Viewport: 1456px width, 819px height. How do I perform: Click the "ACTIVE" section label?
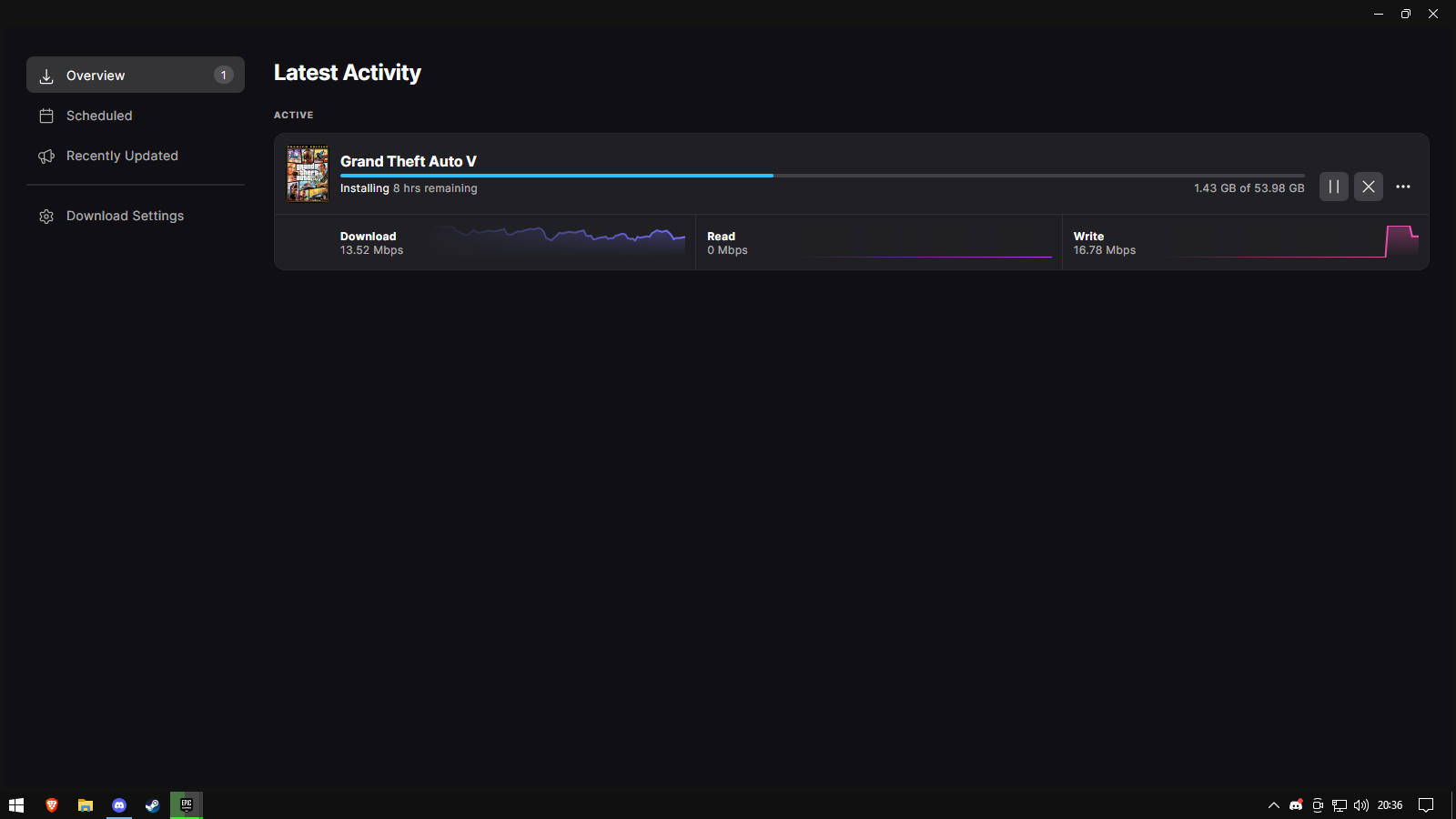click(x=294, y=116)
